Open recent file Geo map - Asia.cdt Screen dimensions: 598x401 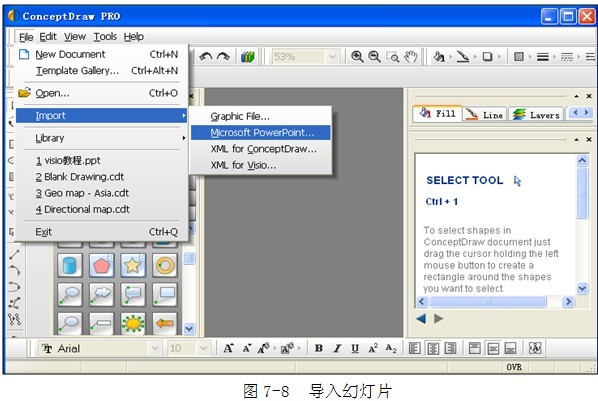click(x=102, y=193)
